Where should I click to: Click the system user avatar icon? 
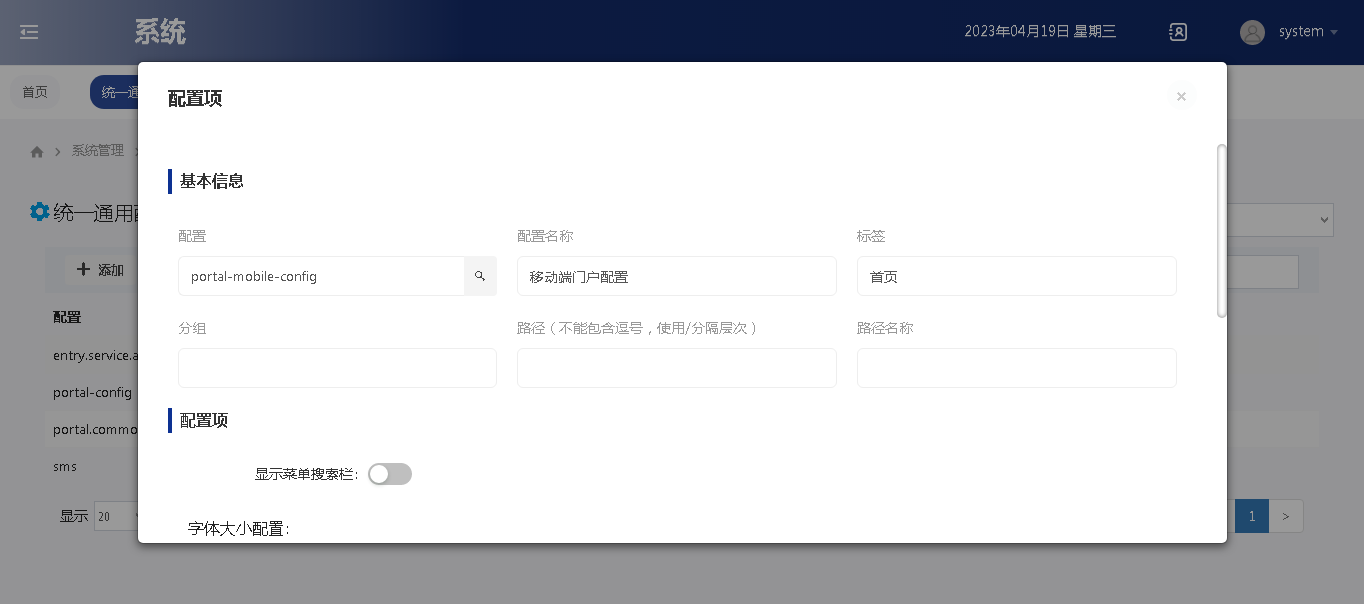point(1252,32)
